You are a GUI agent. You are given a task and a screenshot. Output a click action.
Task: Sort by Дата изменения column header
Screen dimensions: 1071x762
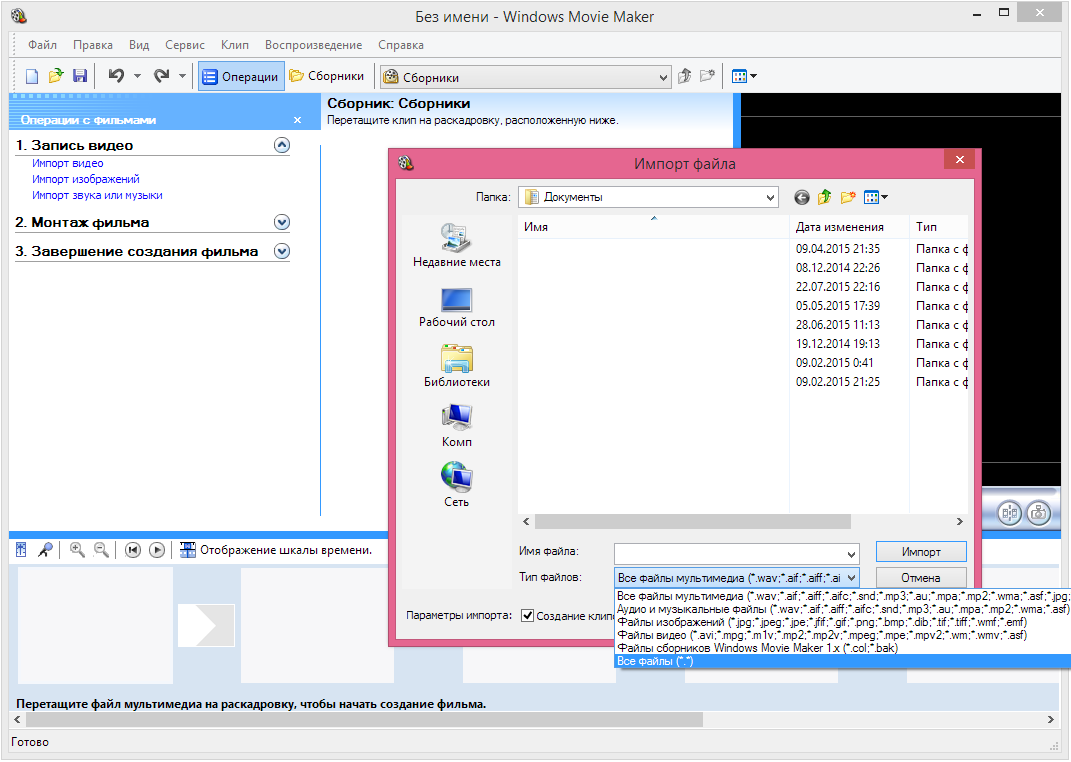click(x=849, y=227)
